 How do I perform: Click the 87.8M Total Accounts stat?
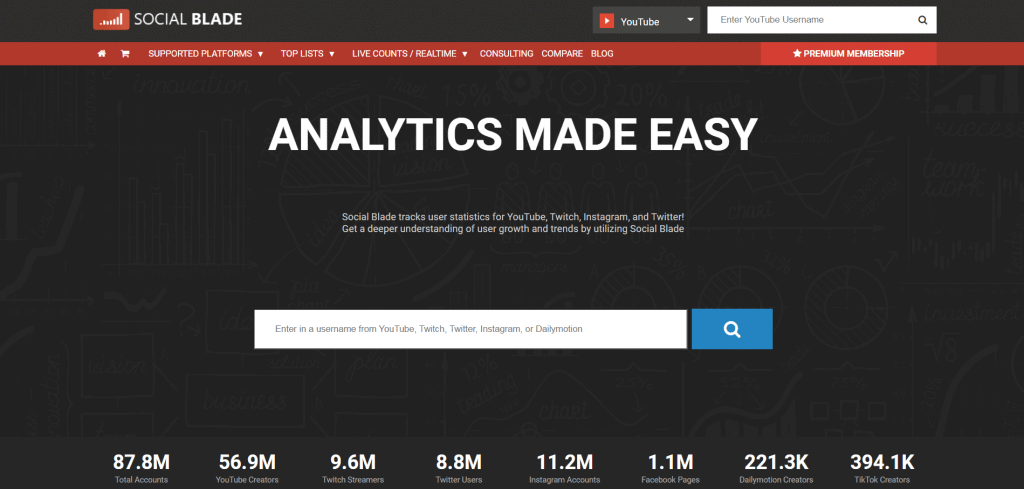click(x=141, y=469)
